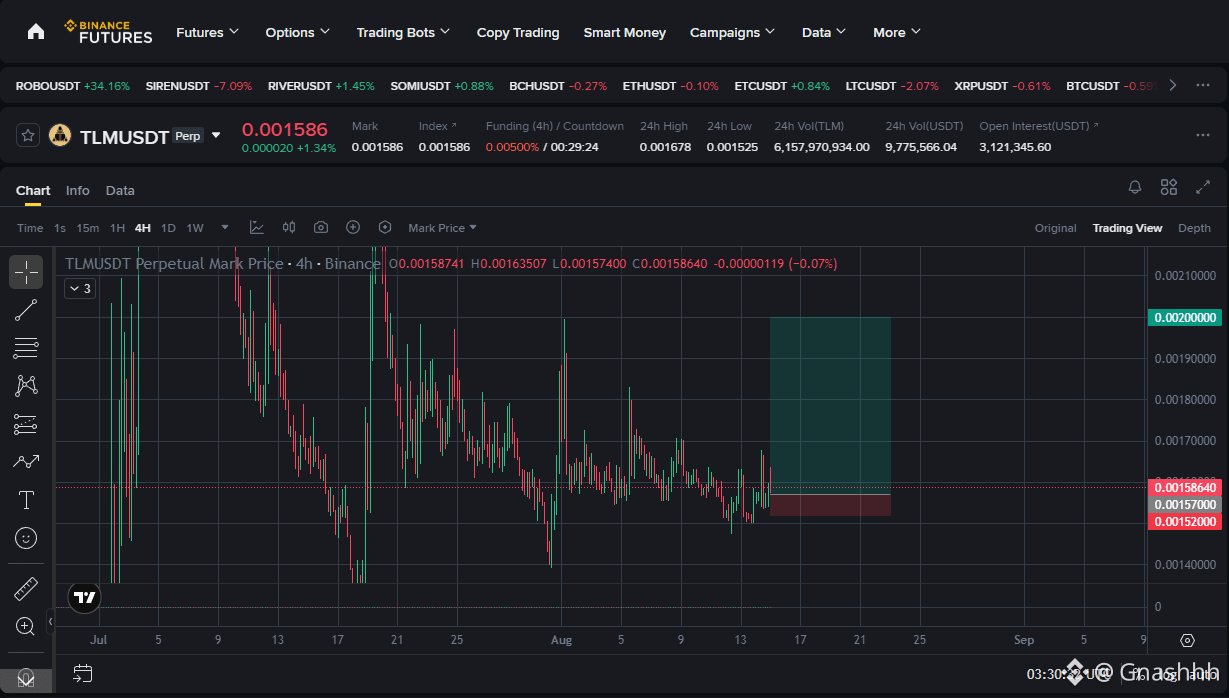This screenshot has height=698, width=1229.
Task: Open the Mark Price dropdown
Action: click(x=442, y=227)
